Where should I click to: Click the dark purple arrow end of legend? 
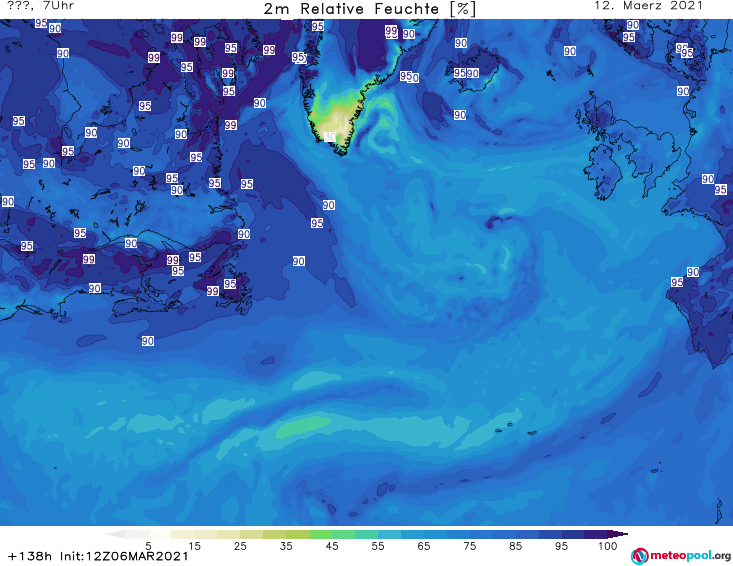pyautogui.click(x=618, y=534)
